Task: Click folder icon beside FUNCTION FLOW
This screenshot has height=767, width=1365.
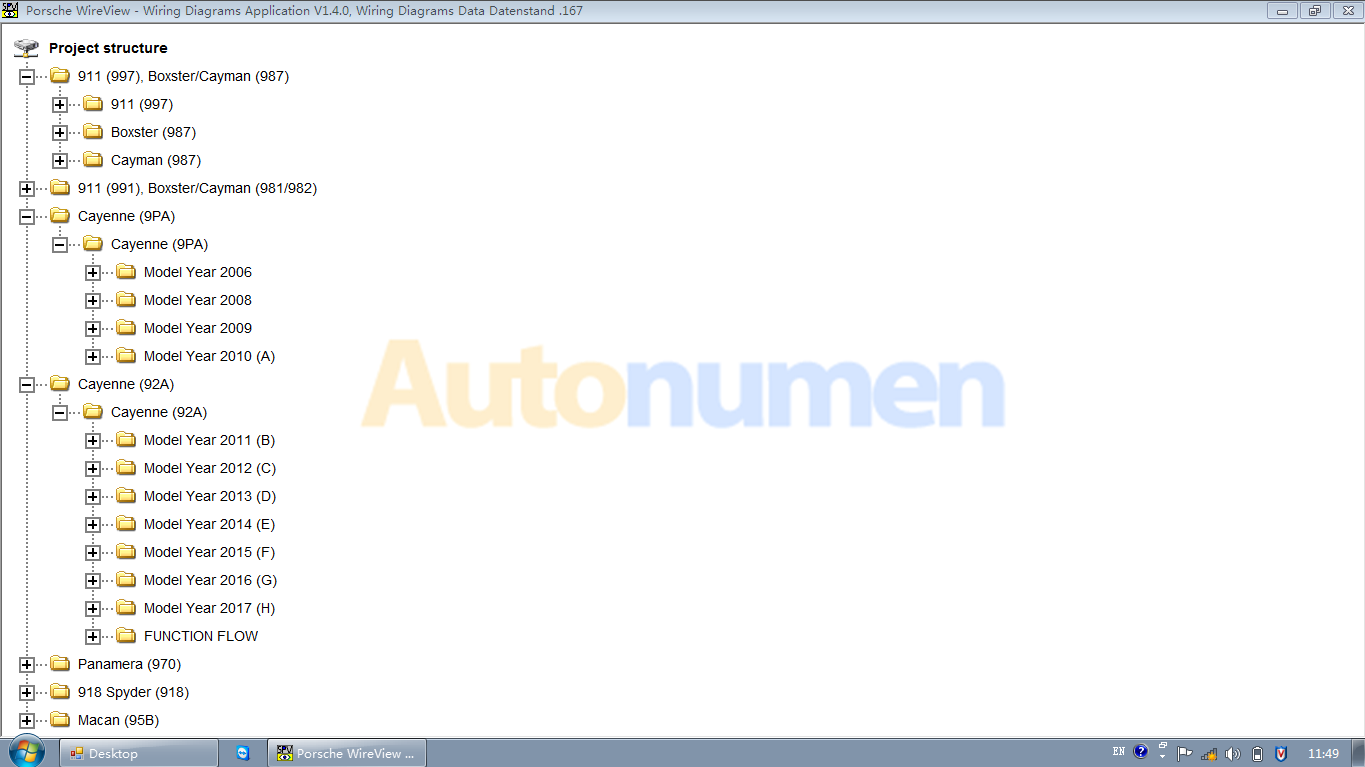Action: coord(126,635)
